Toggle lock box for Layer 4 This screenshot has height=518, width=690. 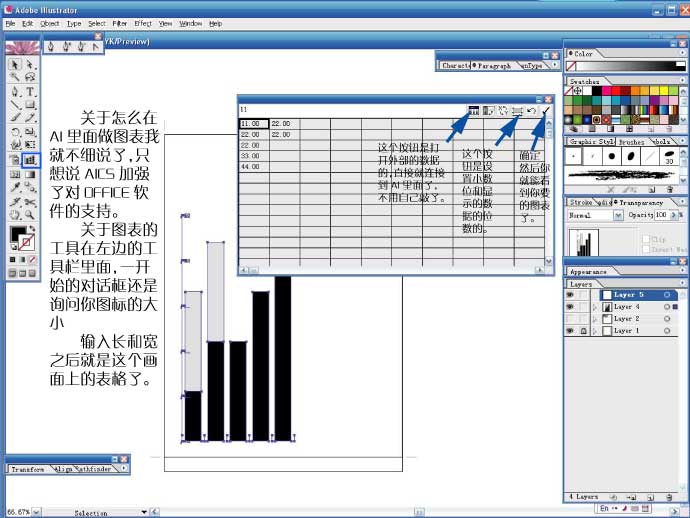tap(584, 307)
